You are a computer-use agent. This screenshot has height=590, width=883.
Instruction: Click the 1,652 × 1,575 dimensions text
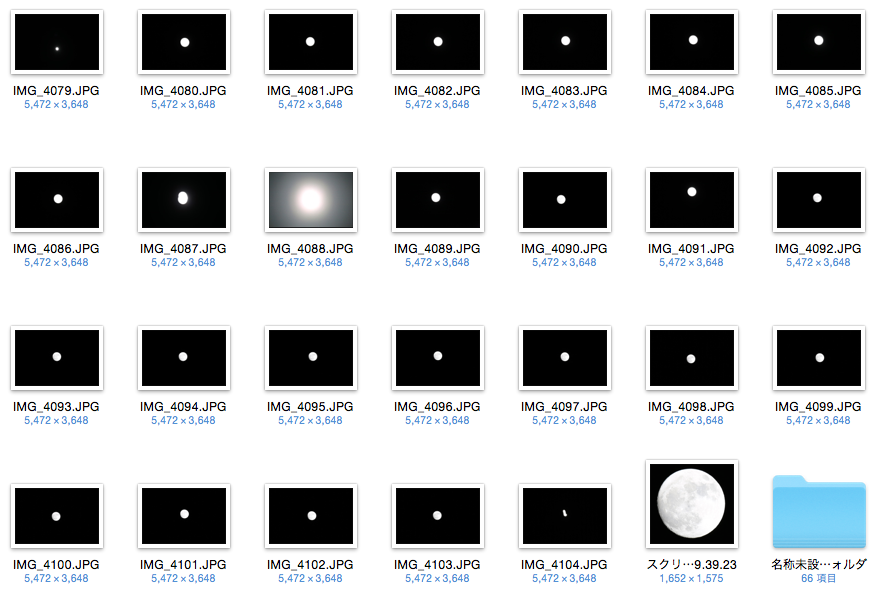(x=692, y=579)
